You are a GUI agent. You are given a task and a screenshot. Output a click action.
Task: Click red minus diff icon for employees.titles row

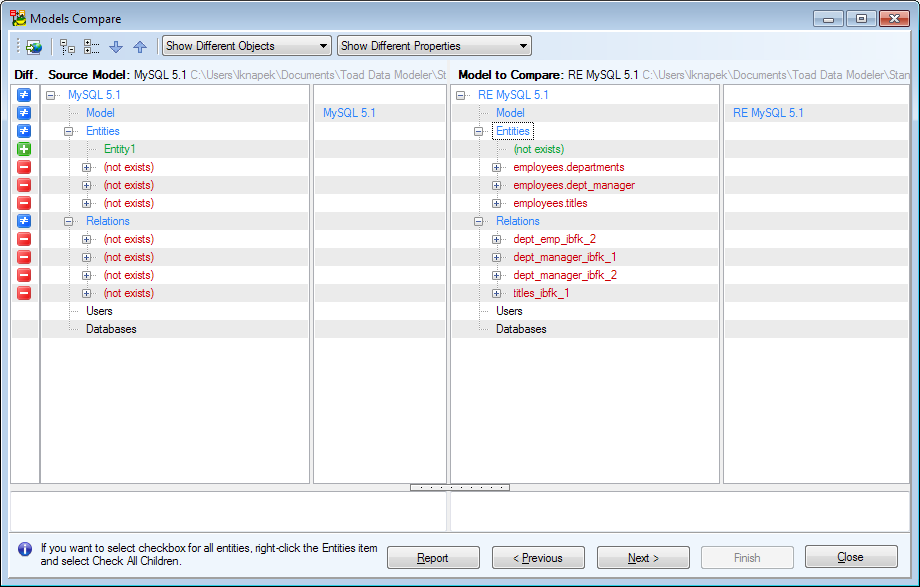[24, 203]
